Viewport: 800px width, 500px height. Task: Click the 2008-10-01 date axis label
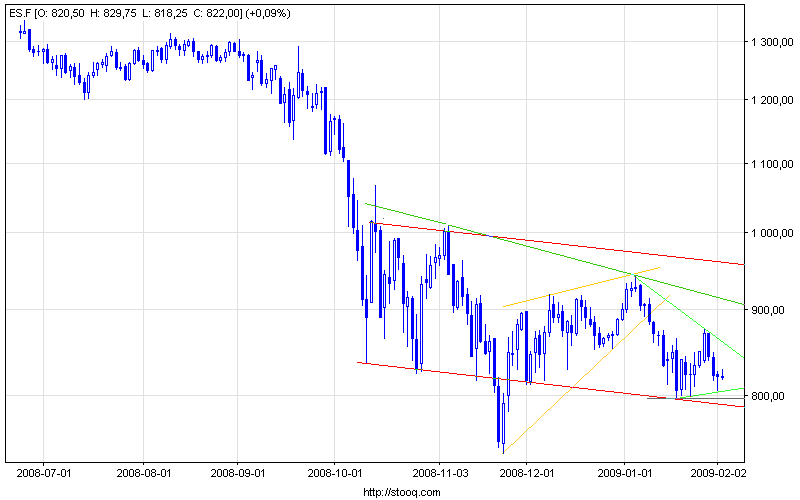click(x=335, y=473)
